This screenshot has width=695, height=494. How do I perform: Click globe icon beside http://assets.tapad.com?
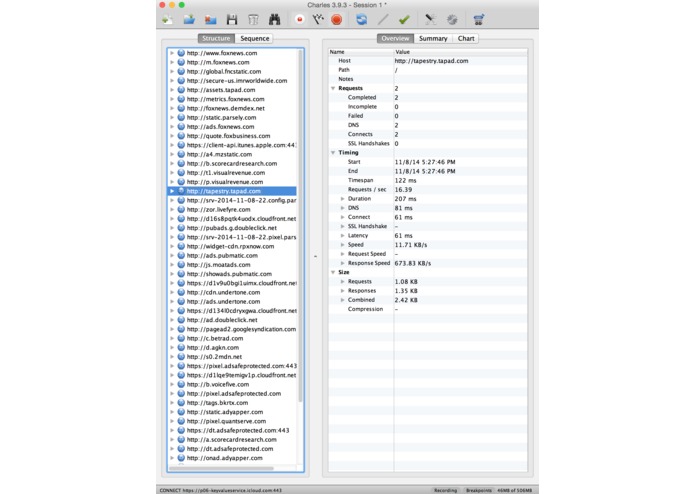[x=181, y=89]
